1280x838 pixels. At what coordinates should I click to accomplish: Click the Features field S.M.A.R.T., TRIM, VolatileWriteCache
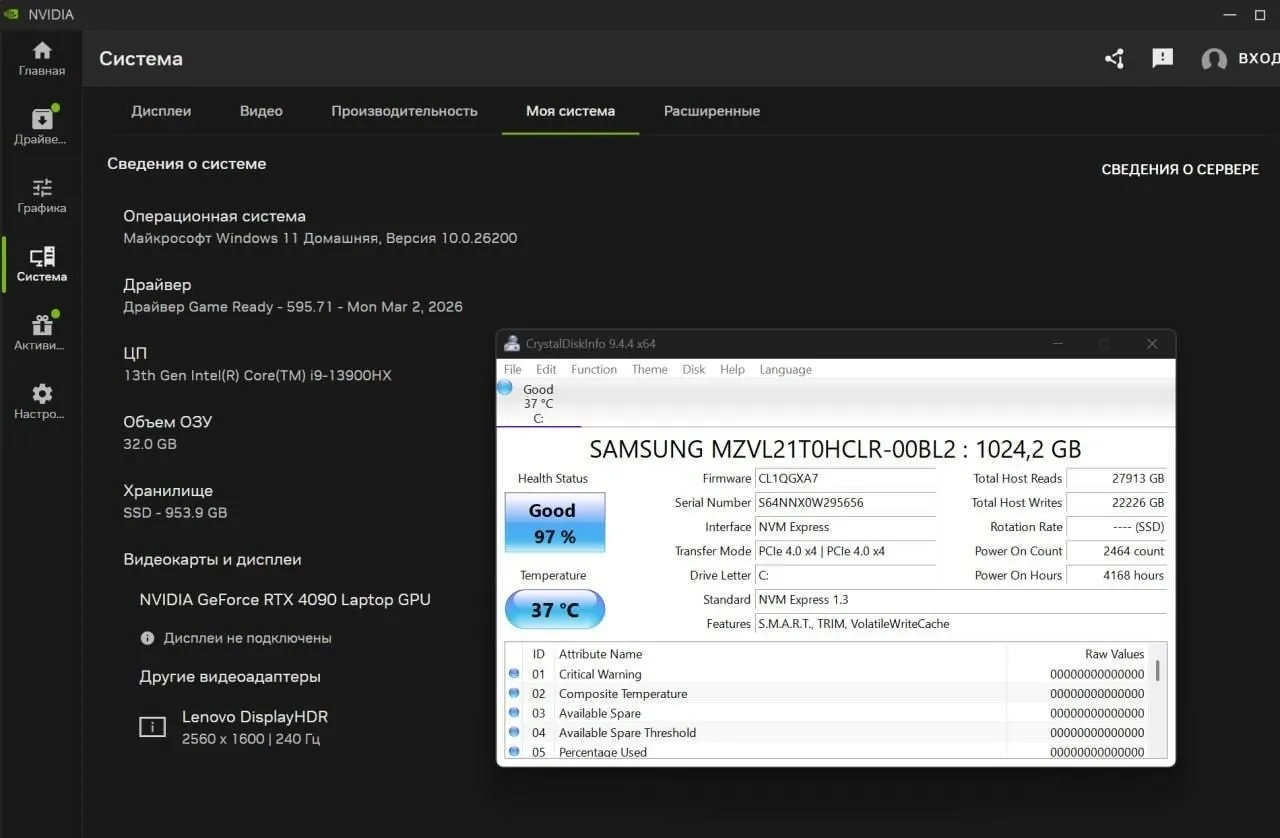pos(960,624)
